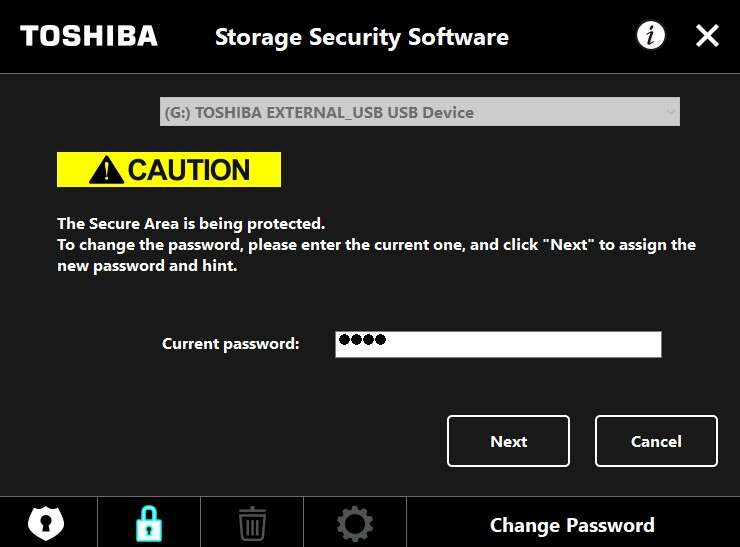The image size is (740, 547).
Task: Click the TOSHIBA logo
Action: (89, 37)
